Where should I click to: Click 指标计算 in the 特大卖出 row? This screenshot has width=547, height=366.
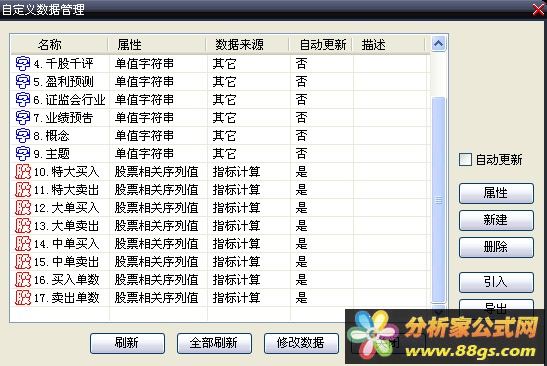[x=237, y=189]
